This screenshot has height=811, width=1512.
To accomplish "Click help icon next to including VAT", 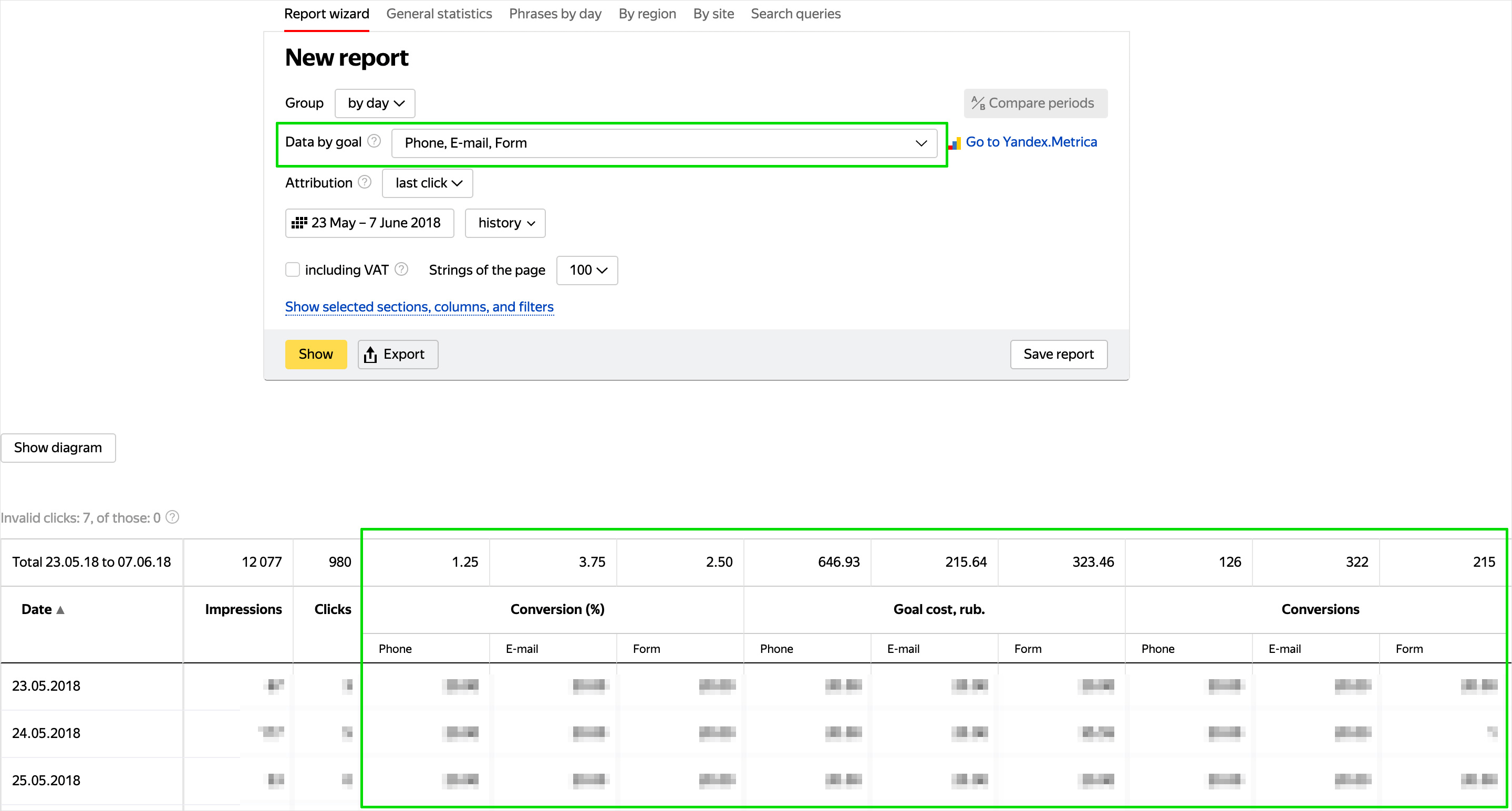I will coord(401,269).
